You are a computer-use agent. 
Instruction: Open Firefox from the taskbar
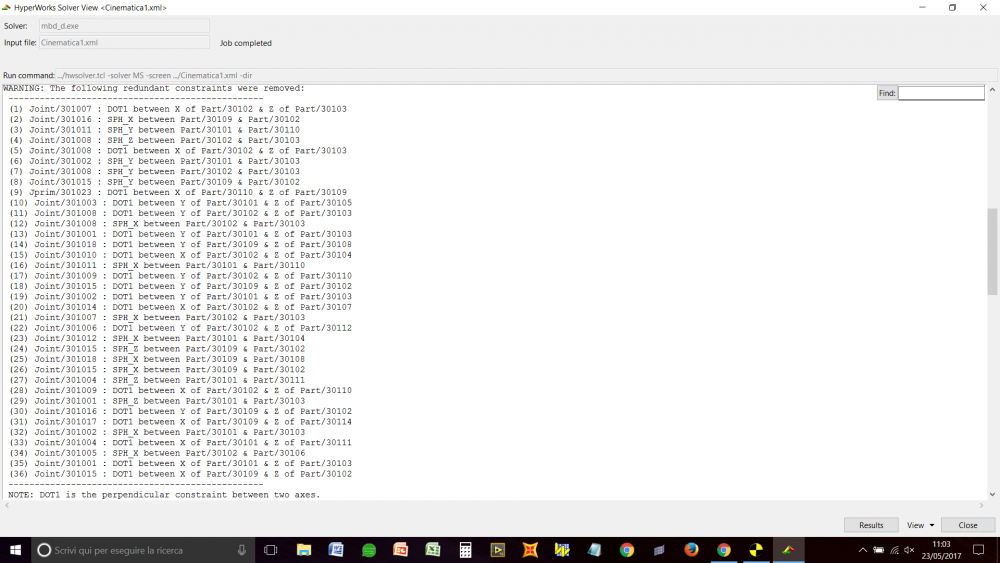[x=691, y=550]
